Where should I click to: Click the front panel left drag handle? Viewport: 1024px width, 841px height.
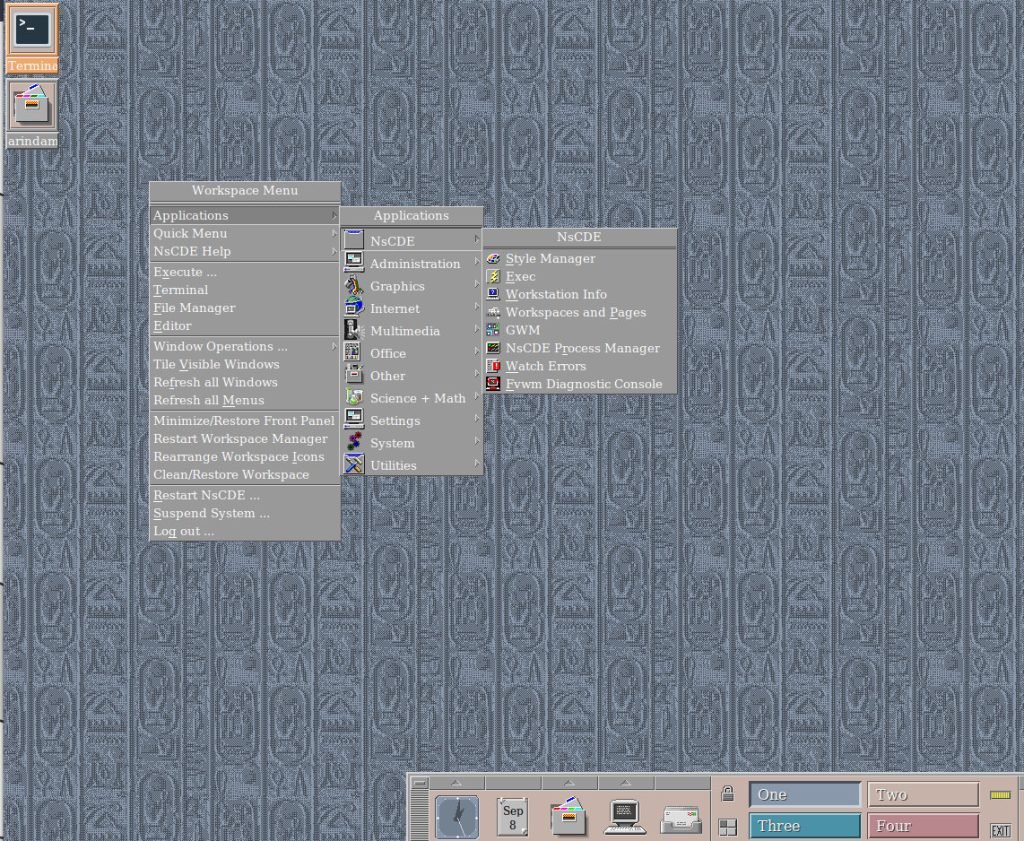(x=419, y=814)
